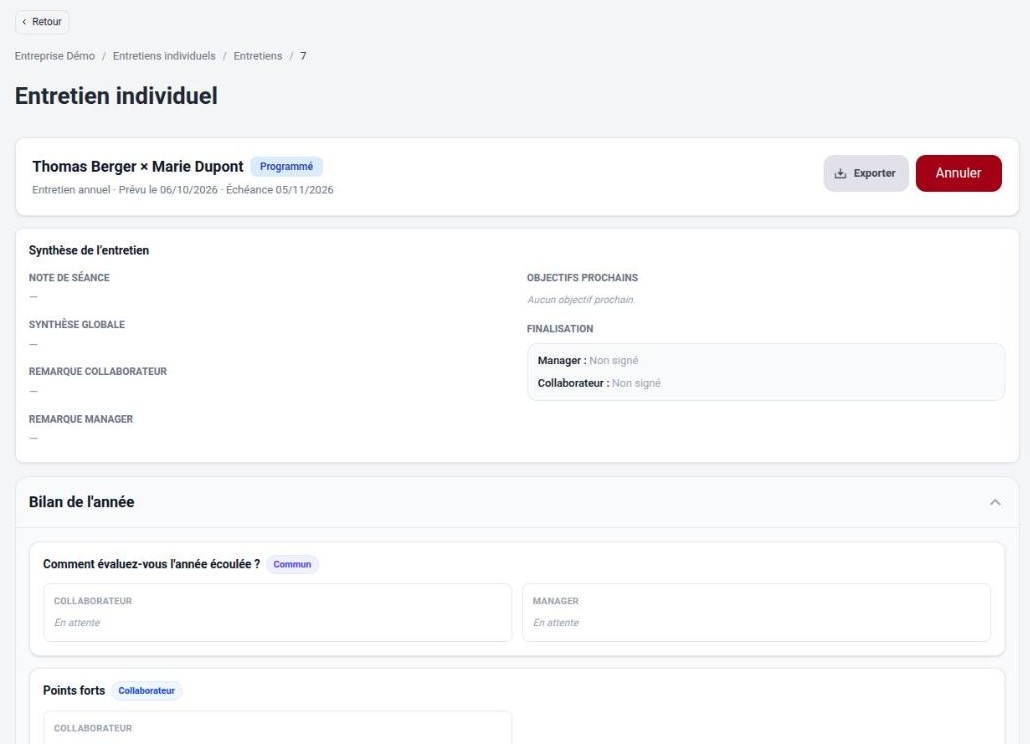Click the Points forts heading
Image resolution: width=1030 pixels, height=744 pixels.
pyautogui.click(x=74, y=691)
